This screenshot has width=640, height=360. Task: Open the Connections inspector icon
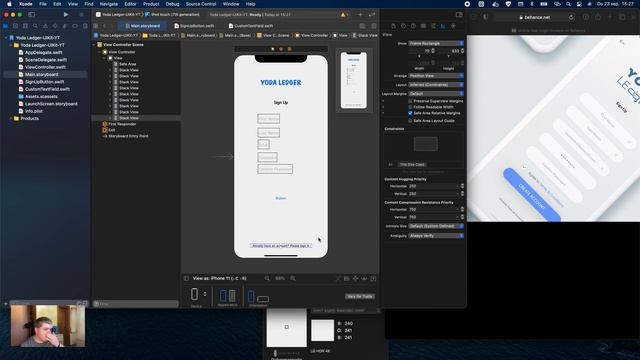(x=453, y=26)
